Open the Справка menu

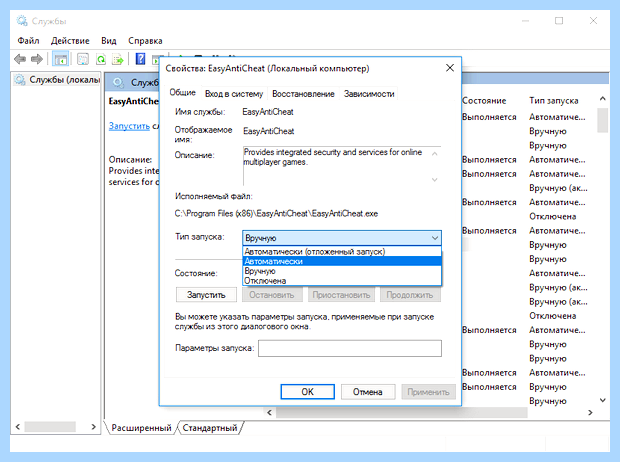(x=145, y=41)
